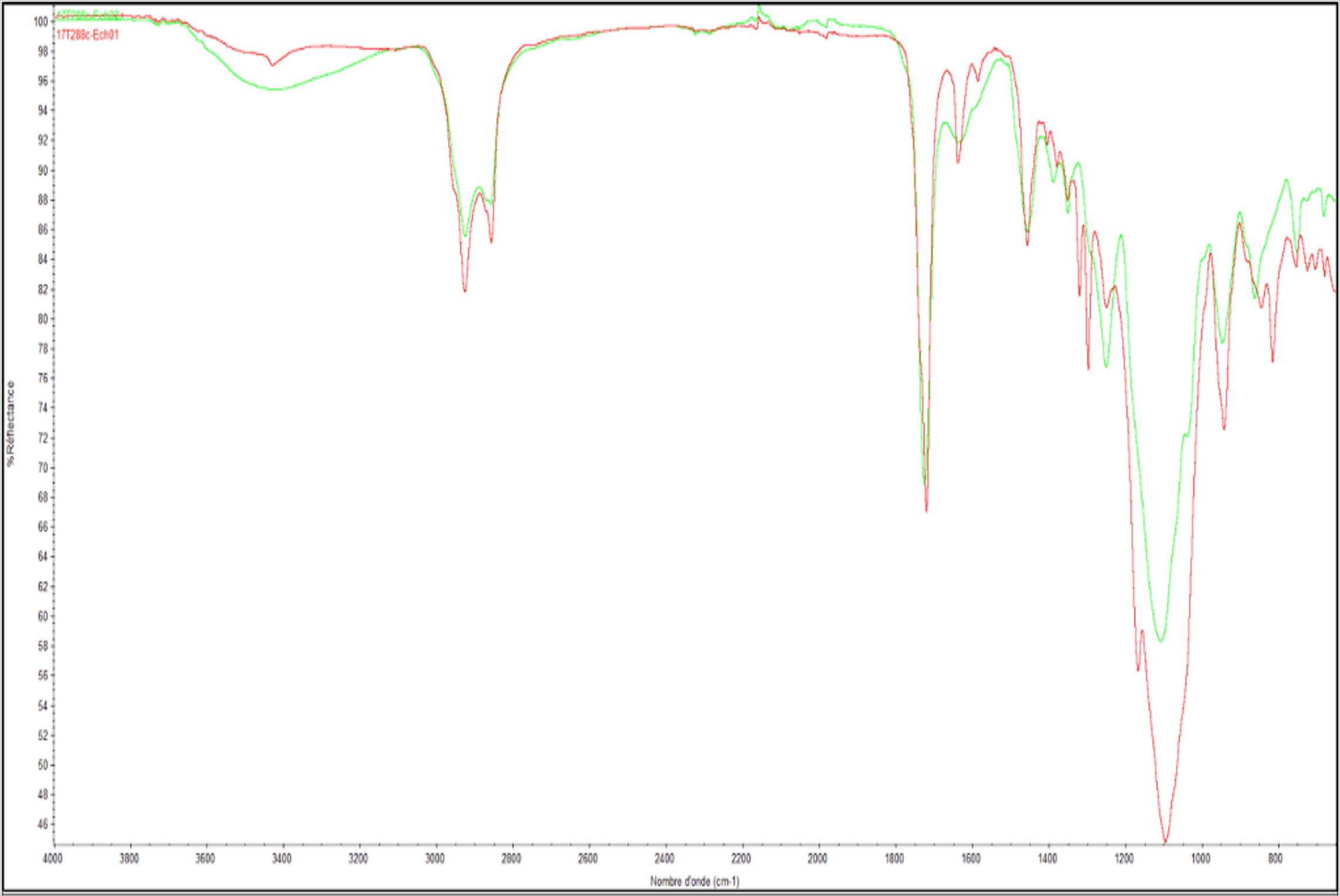The height and width of the screenshot is (896, 1340).
Task: Click the green spectrum minimum near 1100 cm-1
Action: coord(1160,641)
